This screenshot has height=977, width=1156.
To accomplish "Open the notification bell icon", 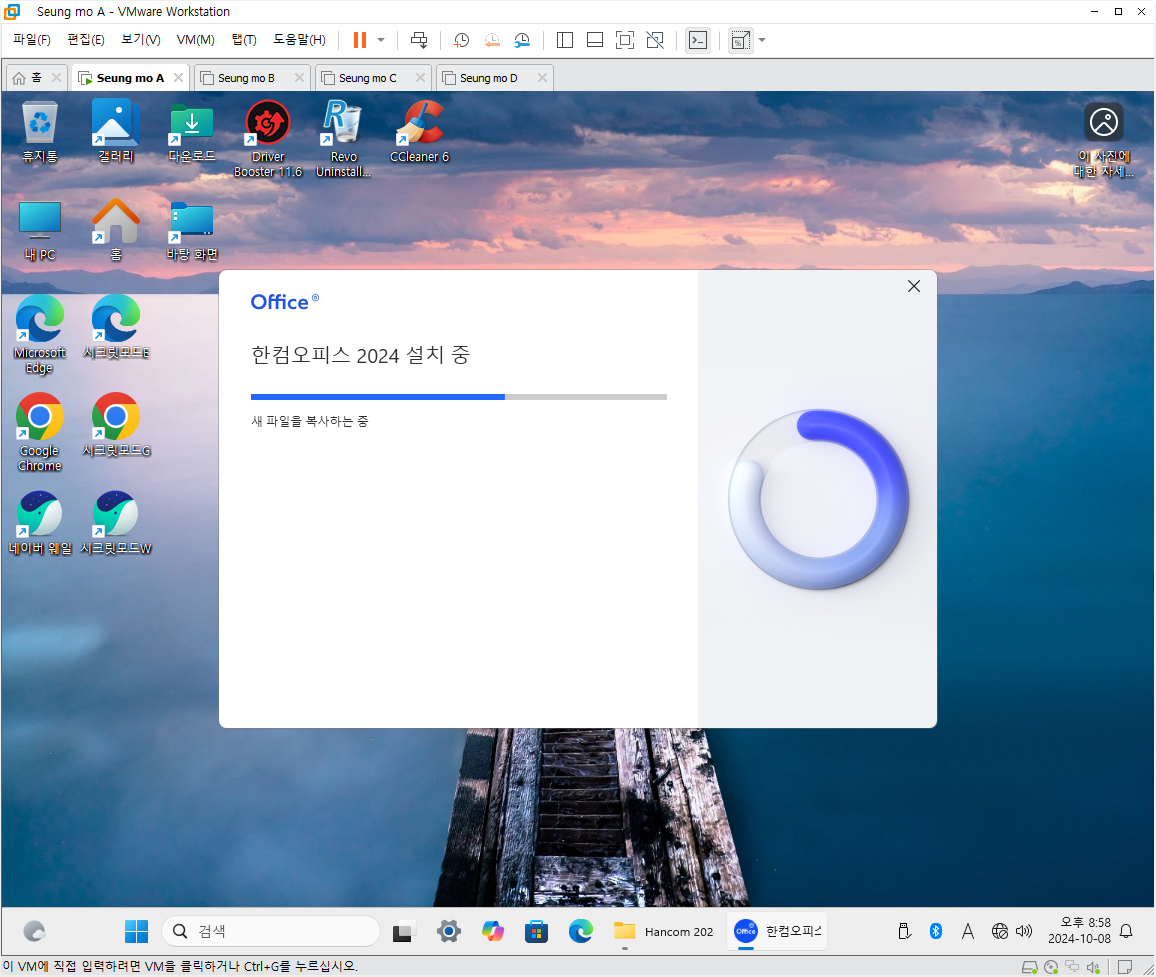I will [x=1126, y=931].
